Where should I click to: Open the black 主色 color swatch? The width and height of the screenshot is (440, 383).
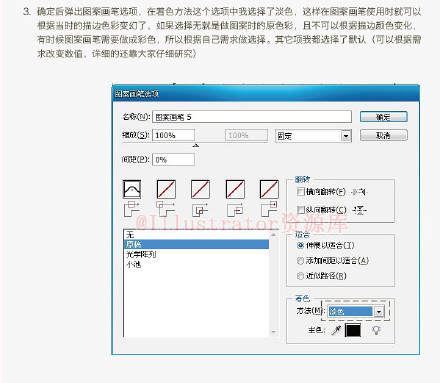[353, 330]
